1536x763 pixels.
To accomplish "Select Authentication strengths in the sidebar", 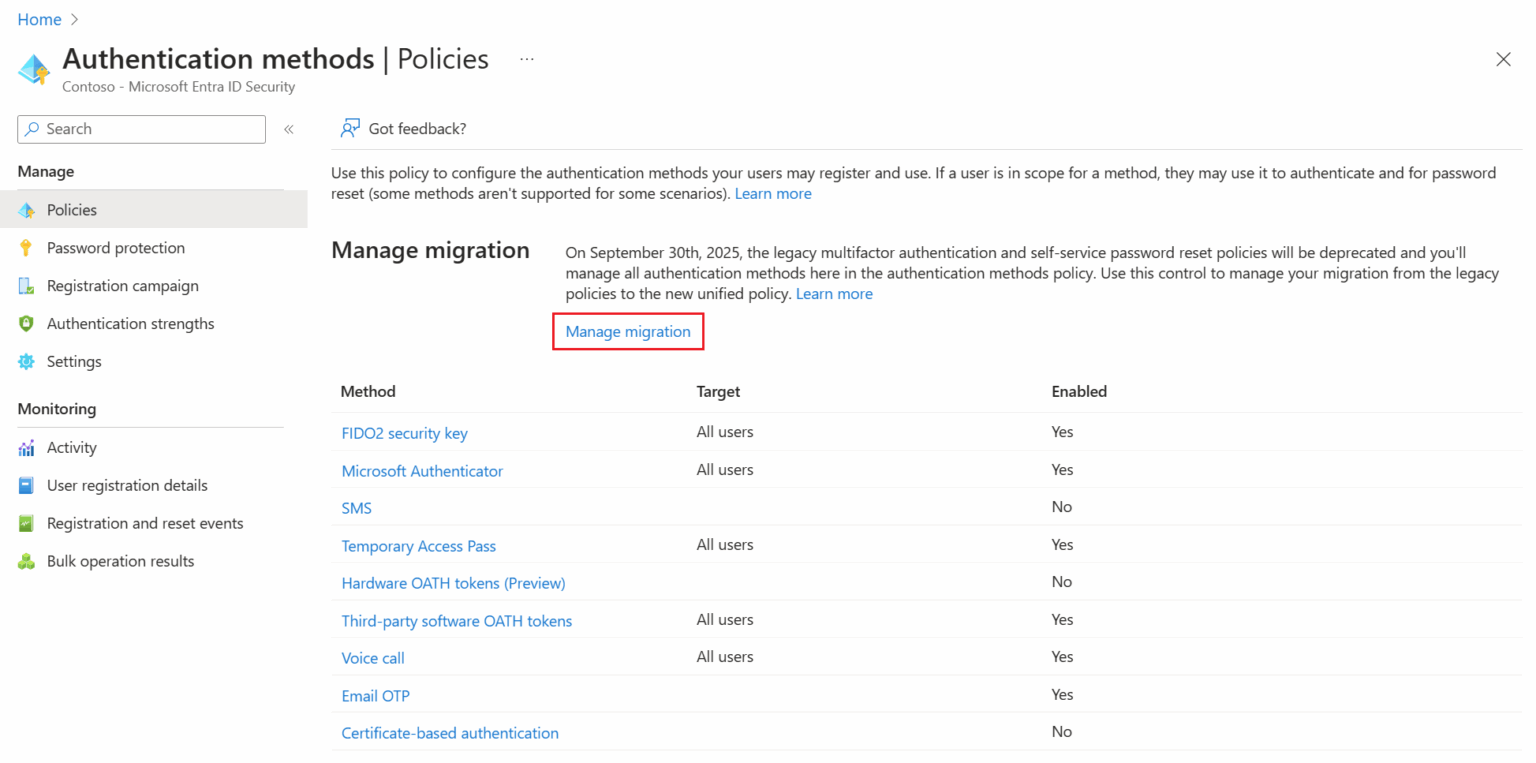I will [130, 323].
